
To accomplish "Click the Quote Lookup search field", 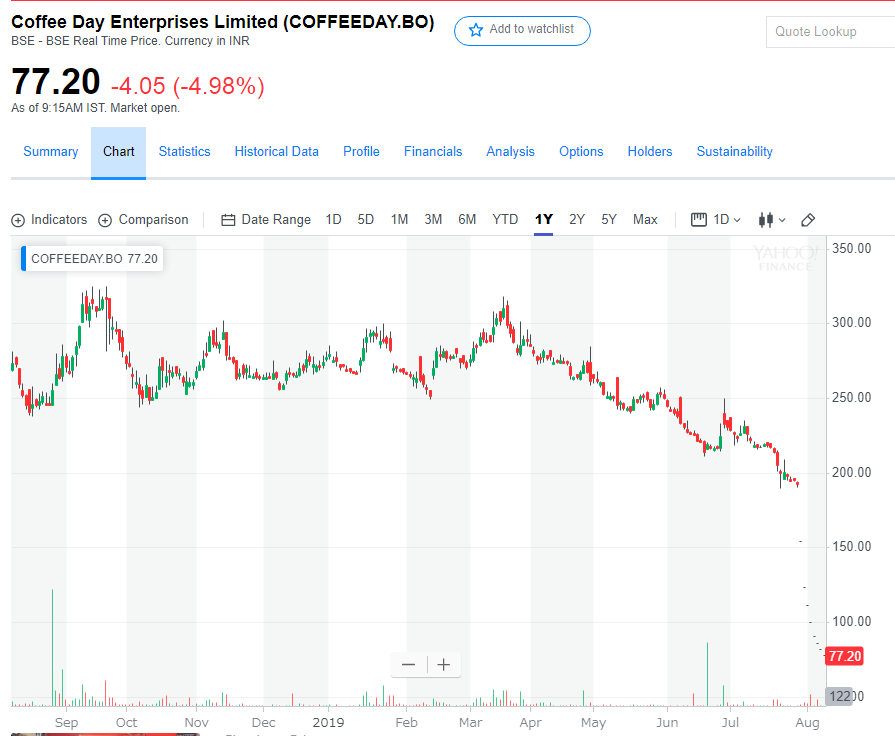I will pyautogui.click(x=831, y=32).
